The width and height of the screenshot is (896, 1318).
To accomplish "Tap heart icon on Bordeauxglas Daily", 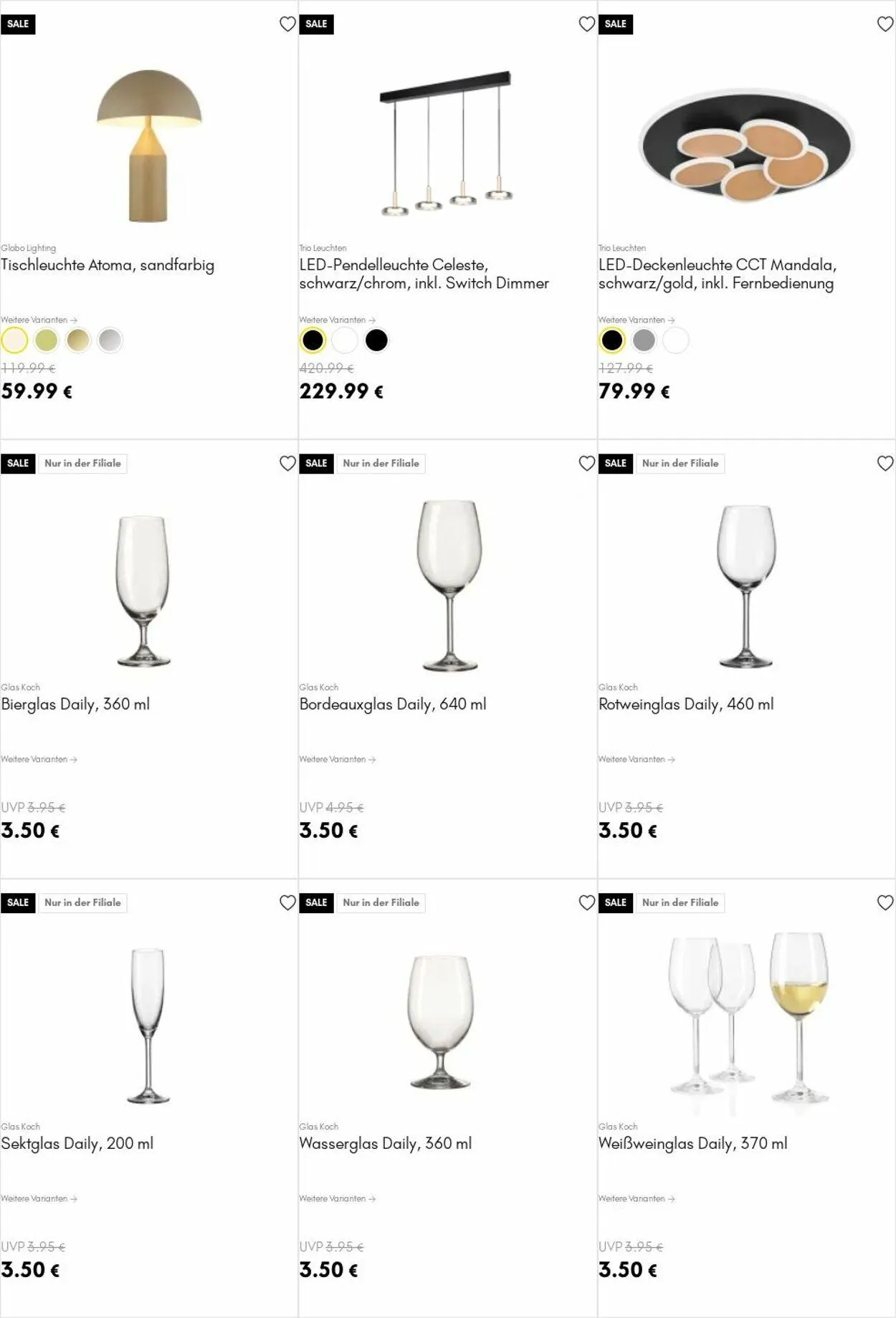I will [x=586, y=464].
